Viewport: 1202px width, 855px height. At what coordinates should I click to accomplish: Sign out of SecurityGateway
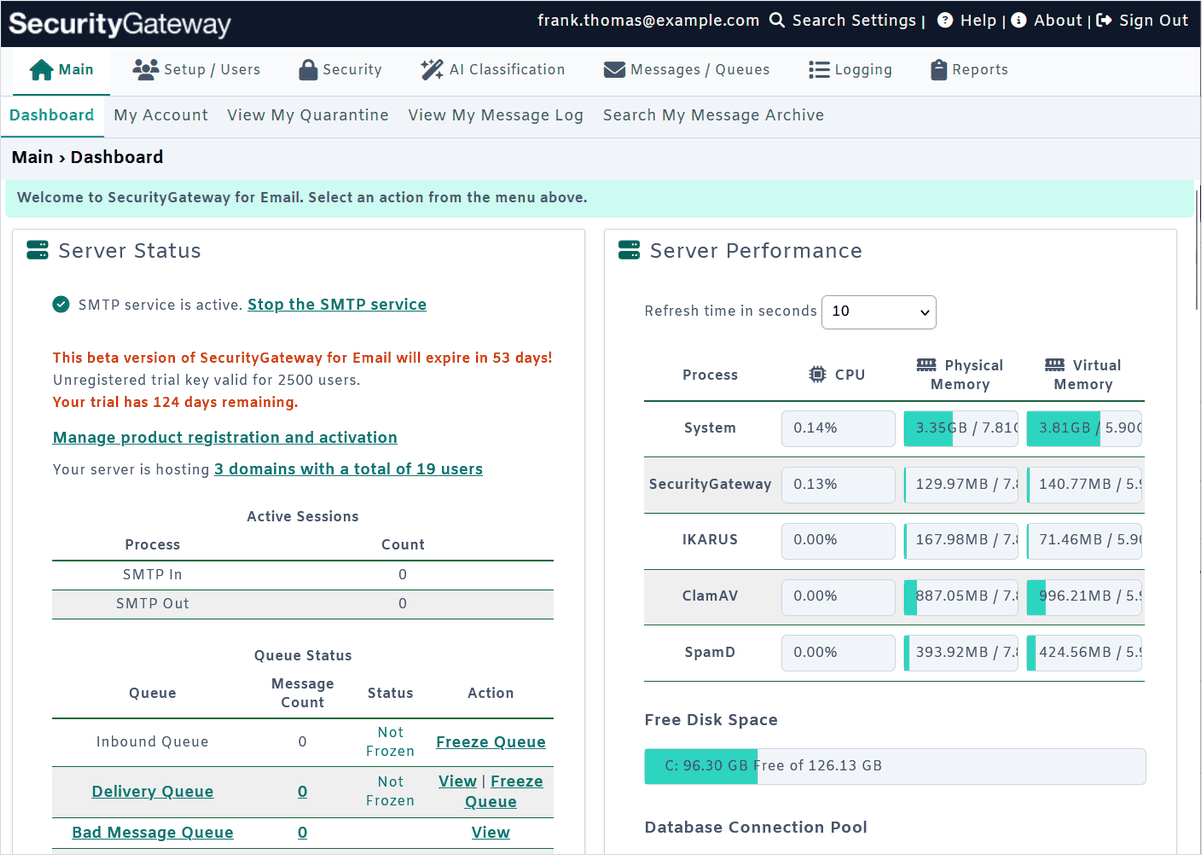tap(1154, 20)
